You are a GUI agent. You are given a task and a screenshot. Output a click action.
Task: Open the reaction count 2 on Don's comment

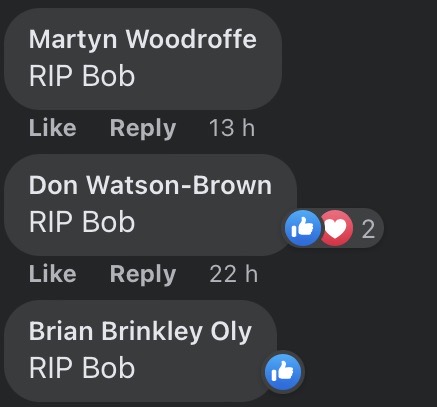click(x=368, y=229)
